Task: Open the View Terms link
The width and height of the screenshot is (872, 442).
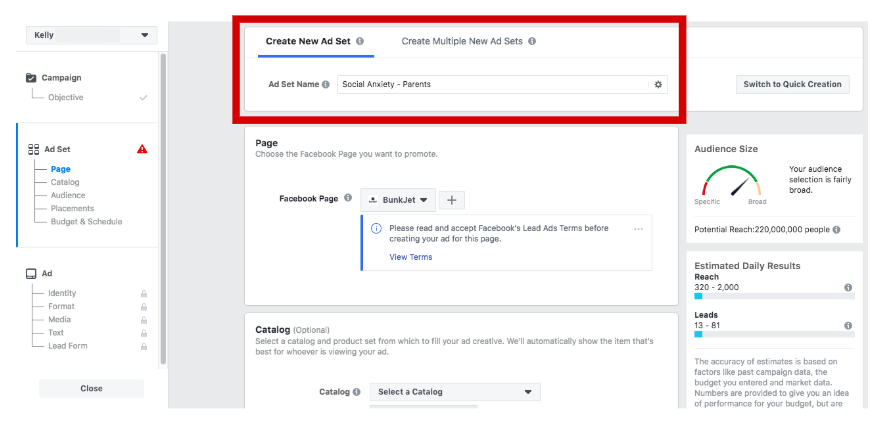Action: coord(410,257)
